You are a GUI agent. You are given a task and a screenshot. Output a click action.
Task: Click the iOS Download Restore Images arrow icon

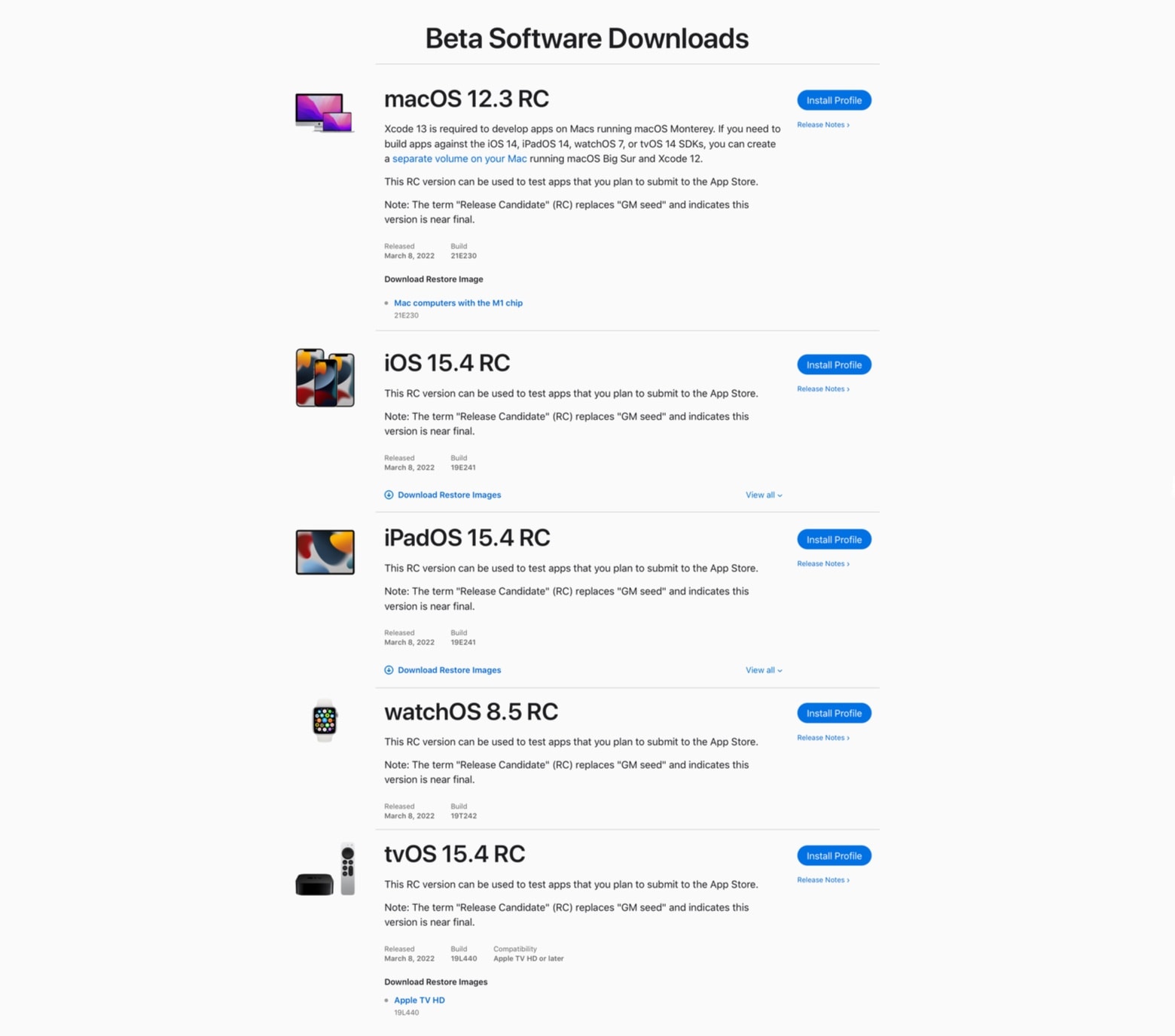pyautogui.click(x=389, y=495)
